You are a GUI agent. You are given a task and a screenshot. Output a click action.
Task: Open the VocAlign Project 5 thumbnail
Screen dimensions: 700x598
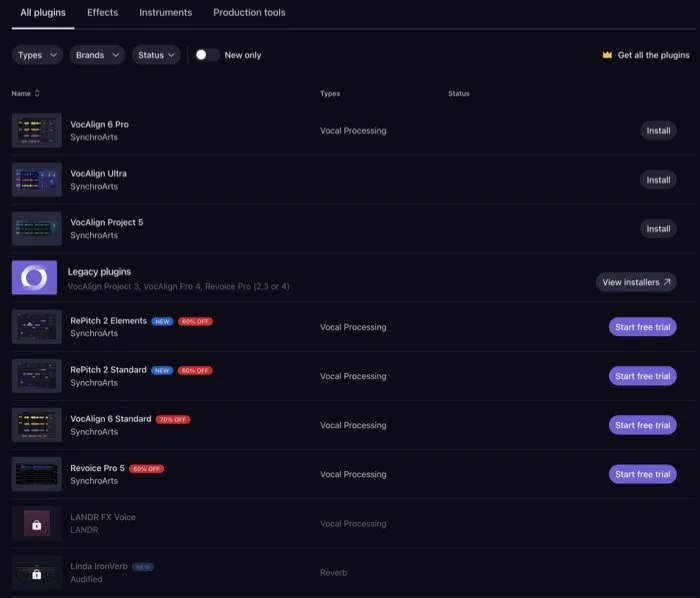coord(37,228)
